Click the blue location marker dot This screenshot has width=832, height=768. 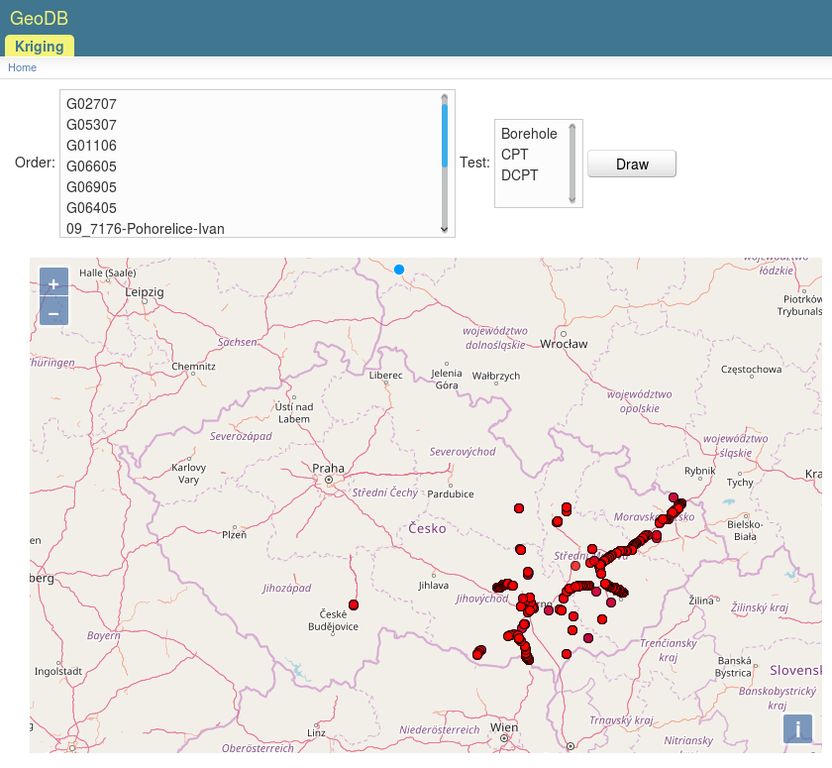[x=399, y=270]
